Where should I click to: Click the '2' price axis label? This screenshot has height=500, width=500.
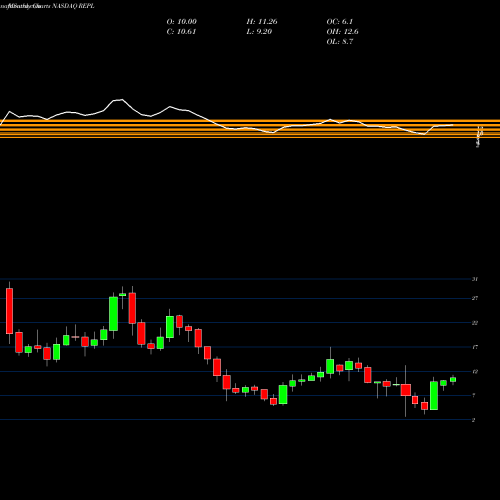pos(473,420)
